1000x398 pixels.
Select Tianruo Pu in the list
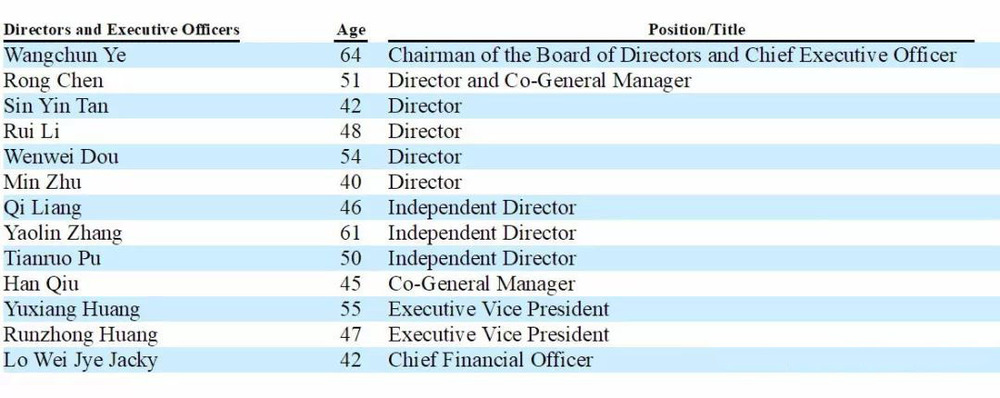coord(52,259)
